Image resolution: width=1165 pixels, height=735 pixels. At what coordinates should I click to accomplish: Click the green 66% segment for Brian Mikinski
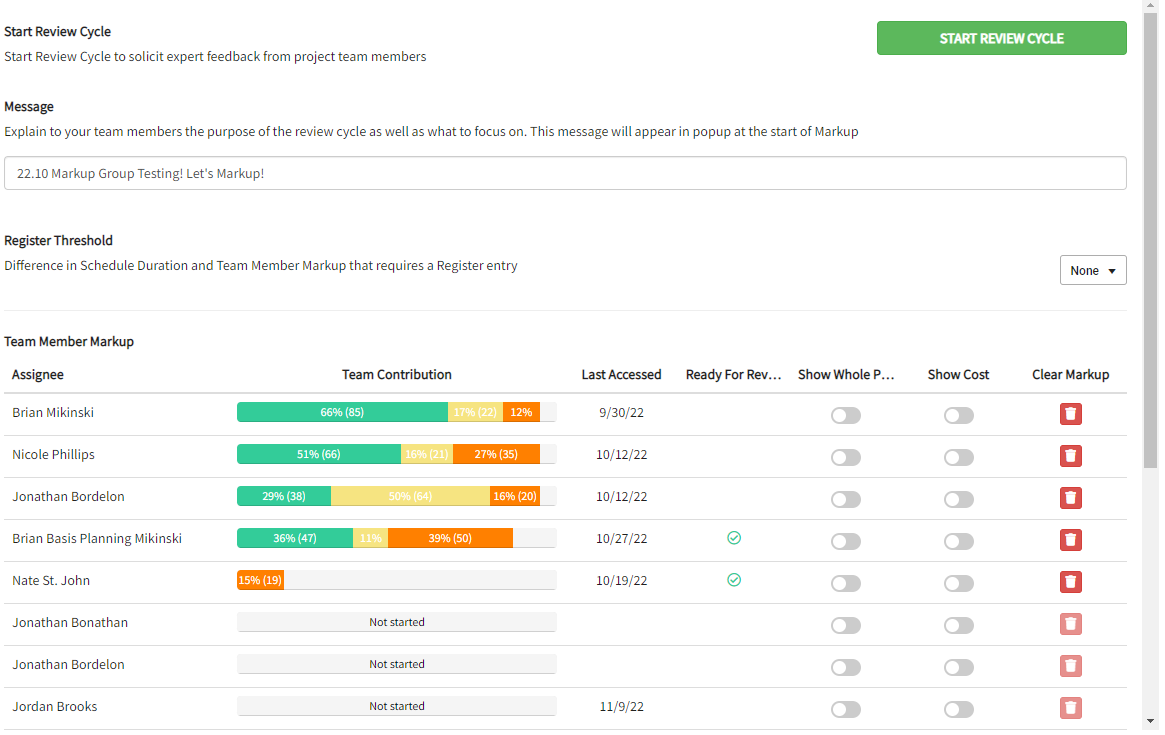point(341,412)
